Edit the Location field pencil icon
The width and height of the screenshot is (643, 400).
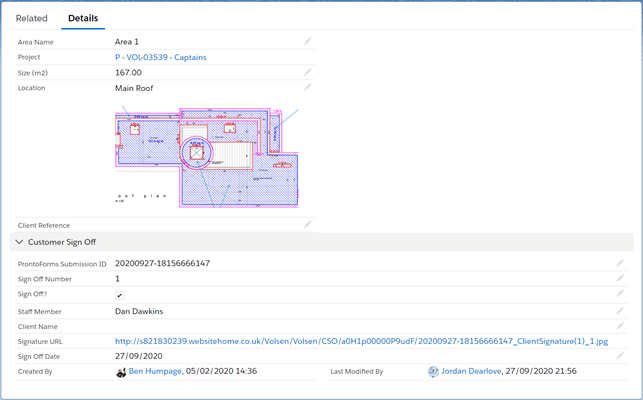(308, 87)
